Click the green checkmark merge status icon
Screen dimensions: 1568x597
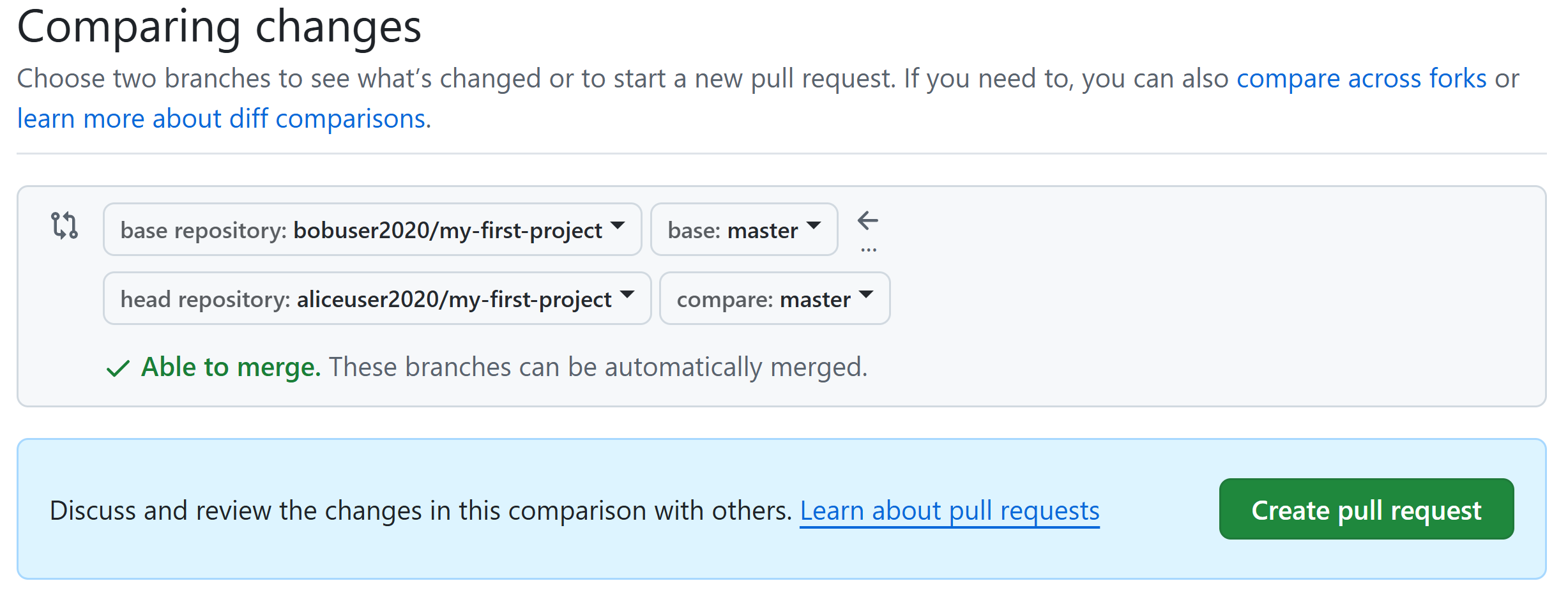(x=118, y=368)
